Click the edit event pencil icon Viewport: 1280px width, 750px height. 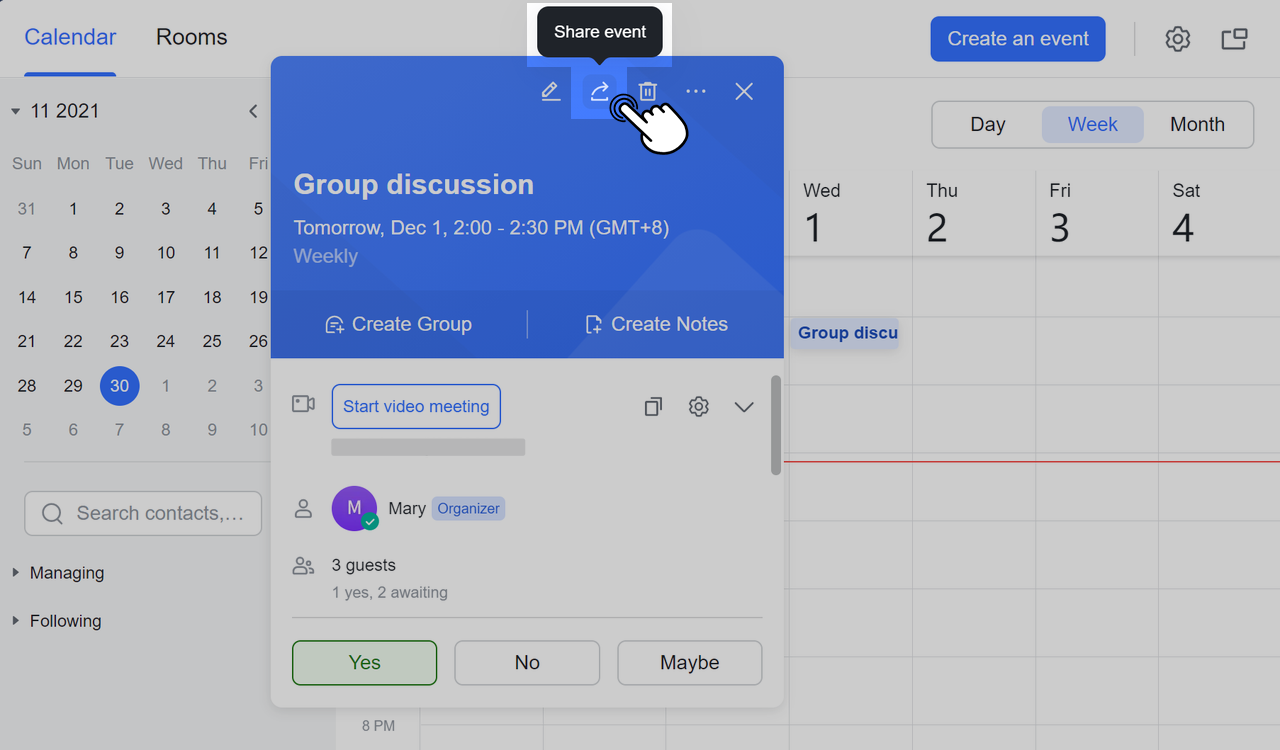point(550,92)
